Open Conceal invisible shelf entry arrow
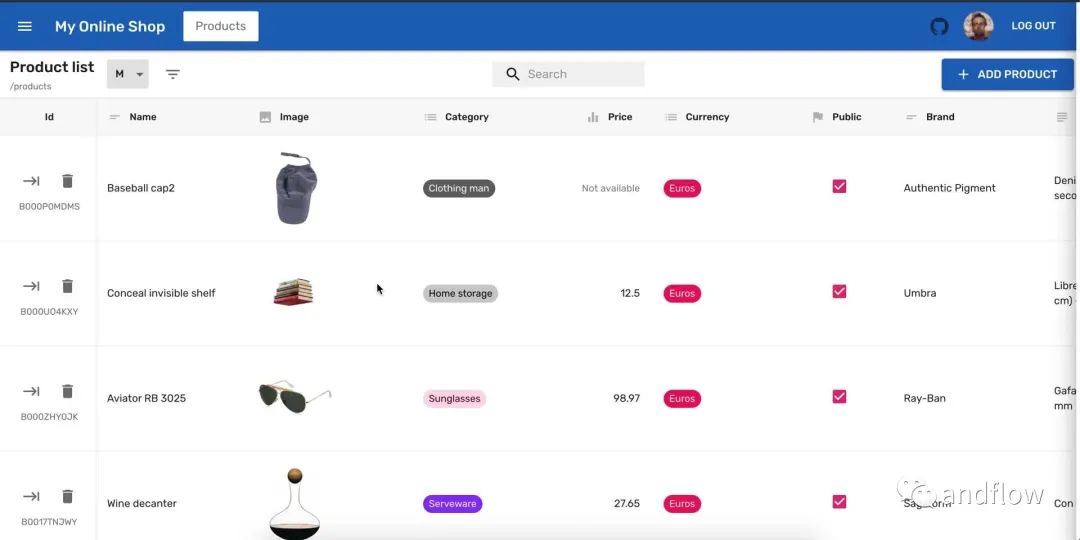Viewport: 1080px width, 540px height. coord(31,286)
